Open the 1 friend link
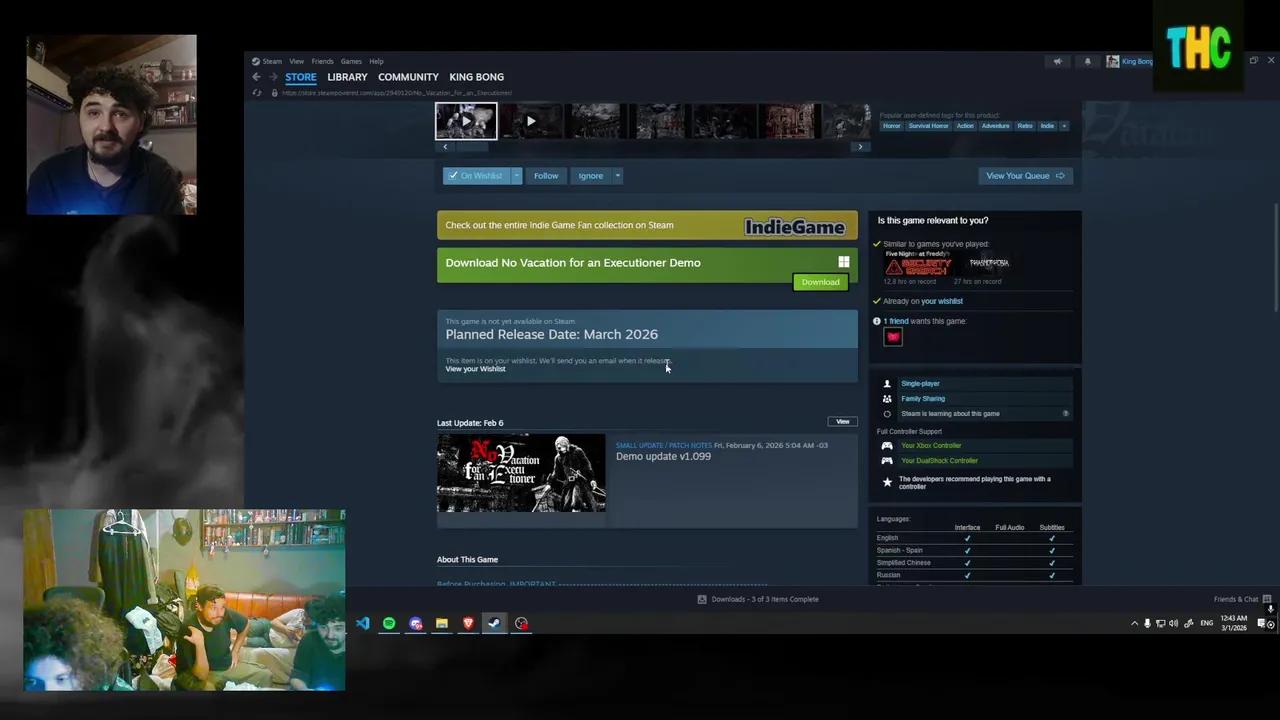The image size is (1280, 720). [896, 321]
